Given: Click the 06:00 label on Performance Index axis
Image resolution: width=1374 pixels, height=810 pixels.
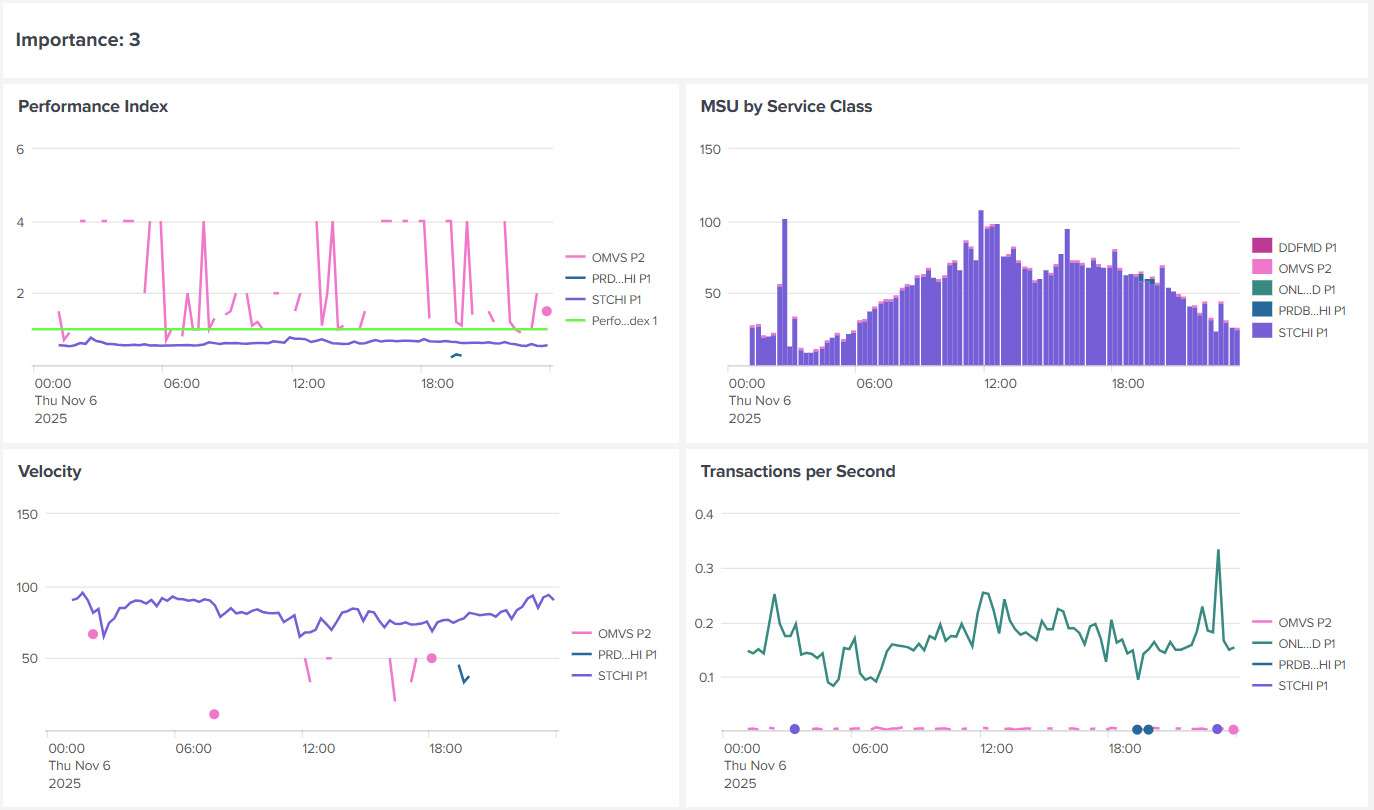Looking at the screenshot, I should (x=181, y=383).
